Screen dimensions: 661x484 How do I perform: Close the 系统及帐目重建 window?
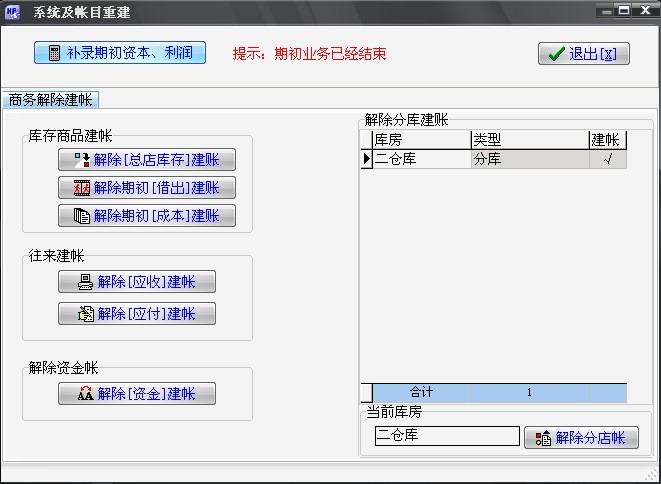(646, 11)
